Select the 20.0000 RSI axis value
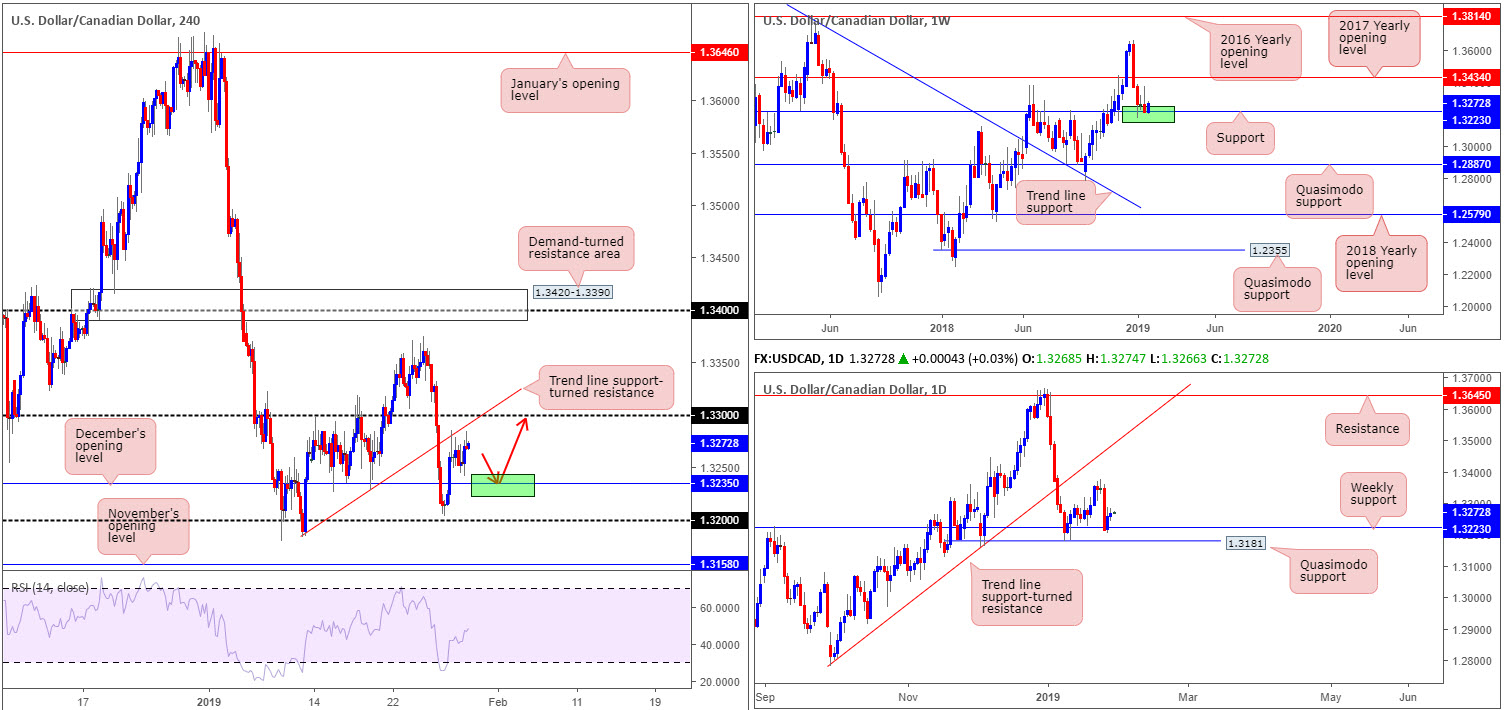This screenshot has width=1504, height=710. coord(720,682)
